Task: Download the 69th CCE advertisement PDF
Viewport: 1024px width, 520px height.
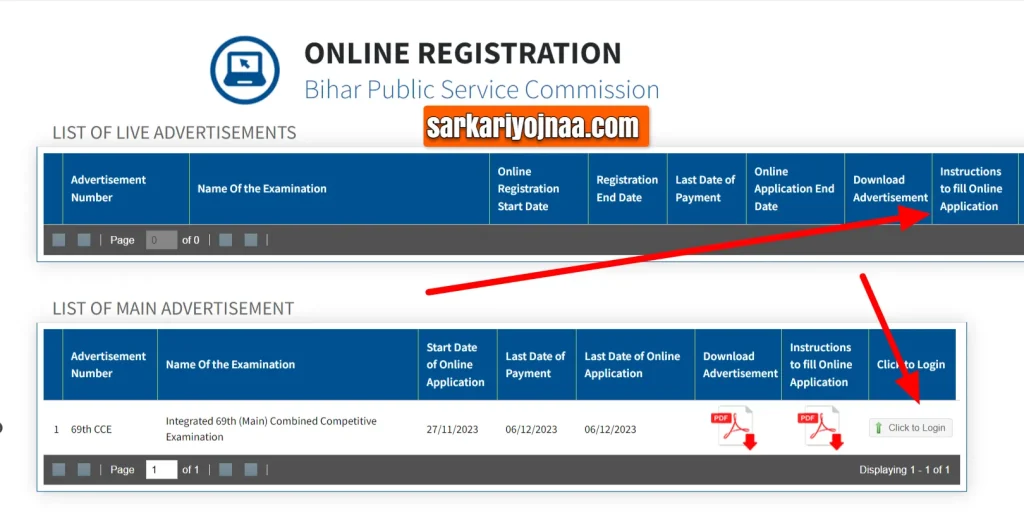Action: pos(734,427)
